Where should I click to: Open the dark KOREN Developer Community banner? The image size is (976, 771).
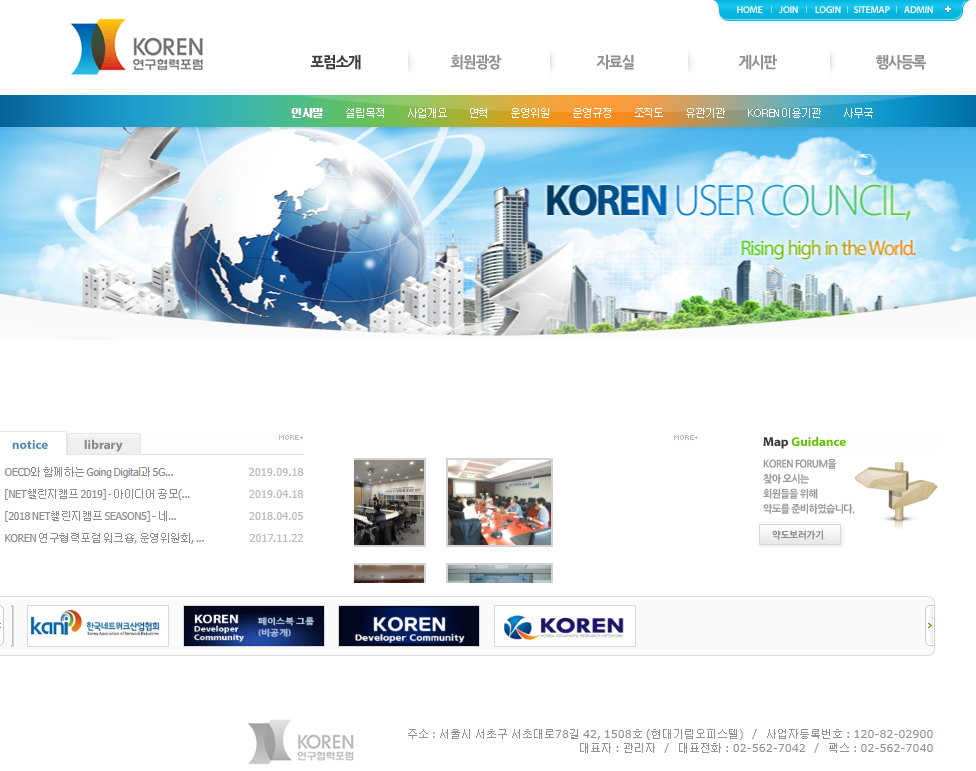click(409, 625)
